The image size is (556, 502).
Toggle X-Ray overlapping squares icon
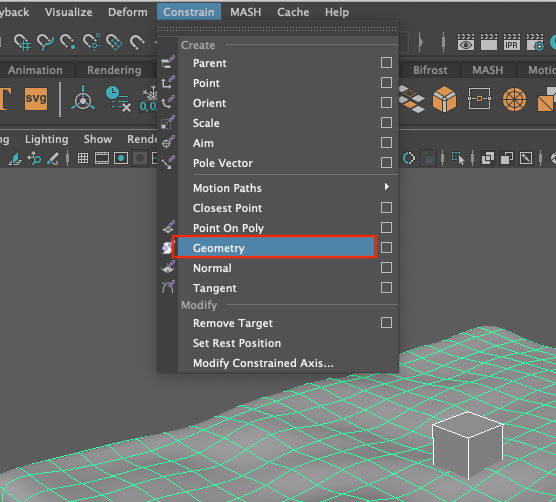point(488,158)
